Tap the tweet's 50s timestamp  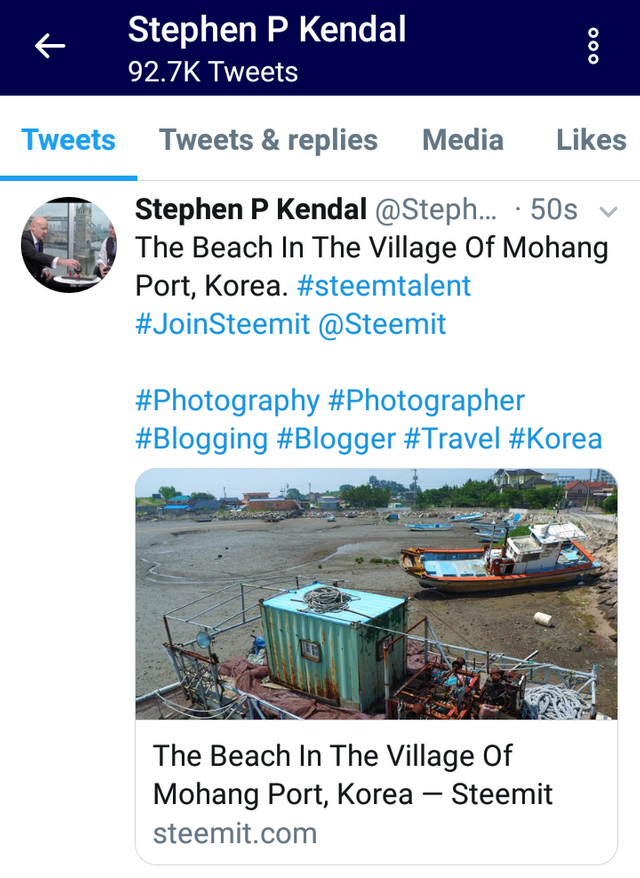[x=553, y=209]
